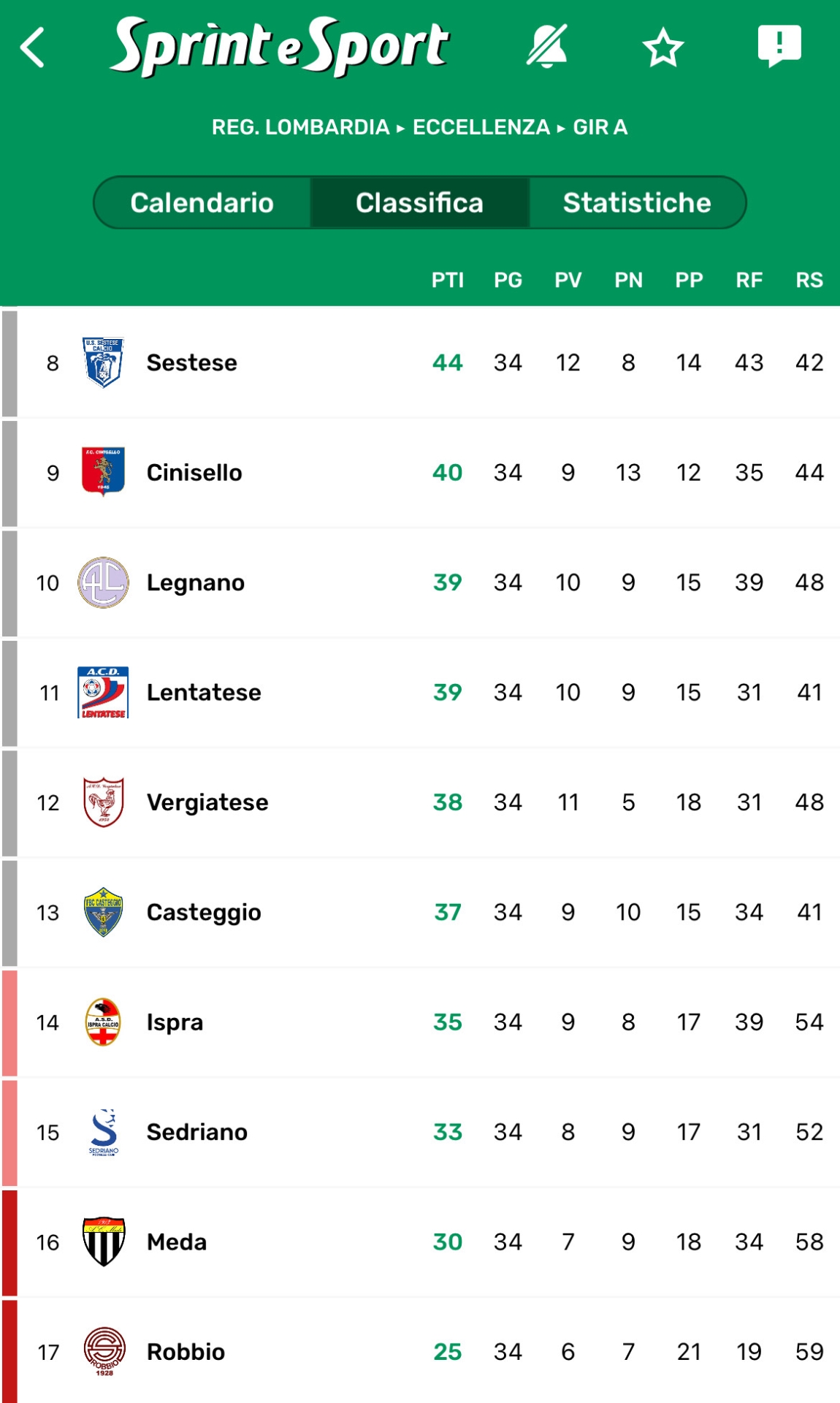This screenshot has height=1403, width=840.
Task: Toggle the favorite star icon
Action: (663, 47)
